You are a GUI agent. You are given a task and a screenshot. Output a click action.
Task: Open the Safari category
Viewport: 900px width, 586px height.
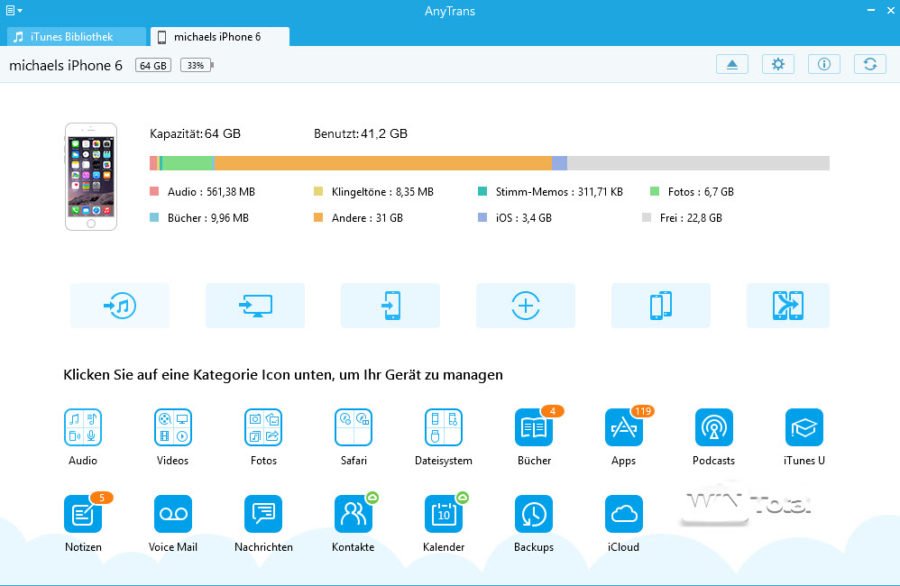click(x=353, y=428)
